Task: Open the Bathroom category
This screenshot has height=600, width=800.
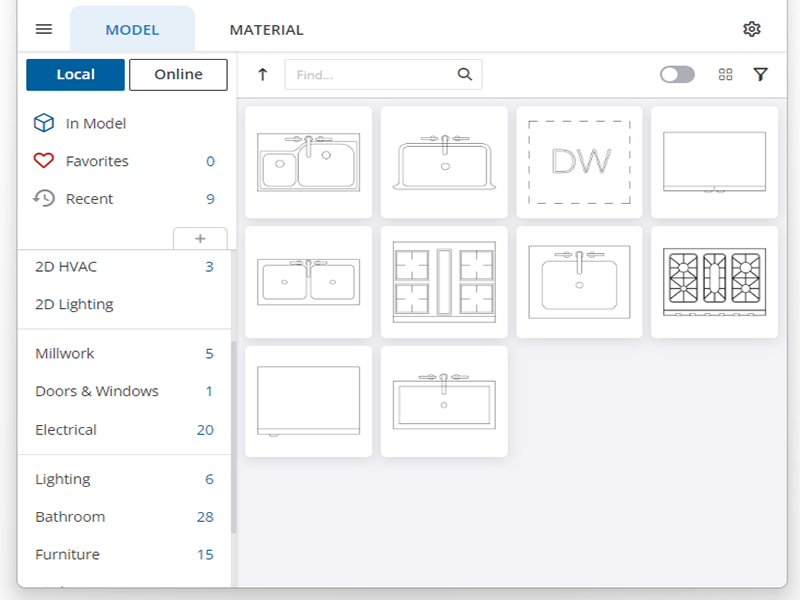Action: [70, 517]
